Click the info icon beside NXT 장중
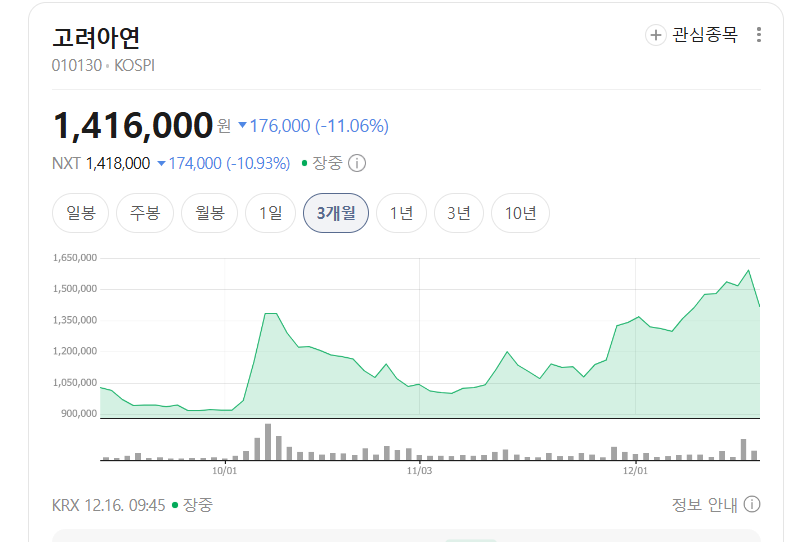807x542 pixels. [357, 163]
